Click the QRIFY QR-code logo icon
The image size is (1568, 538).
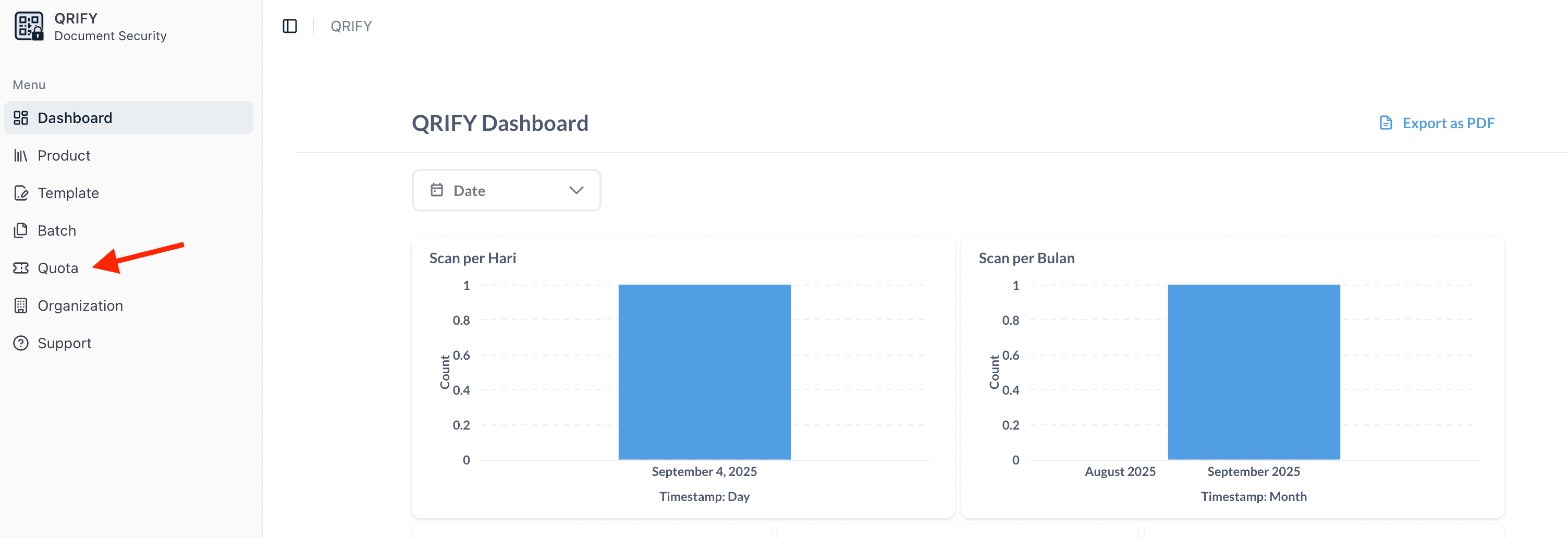(29, 26)
